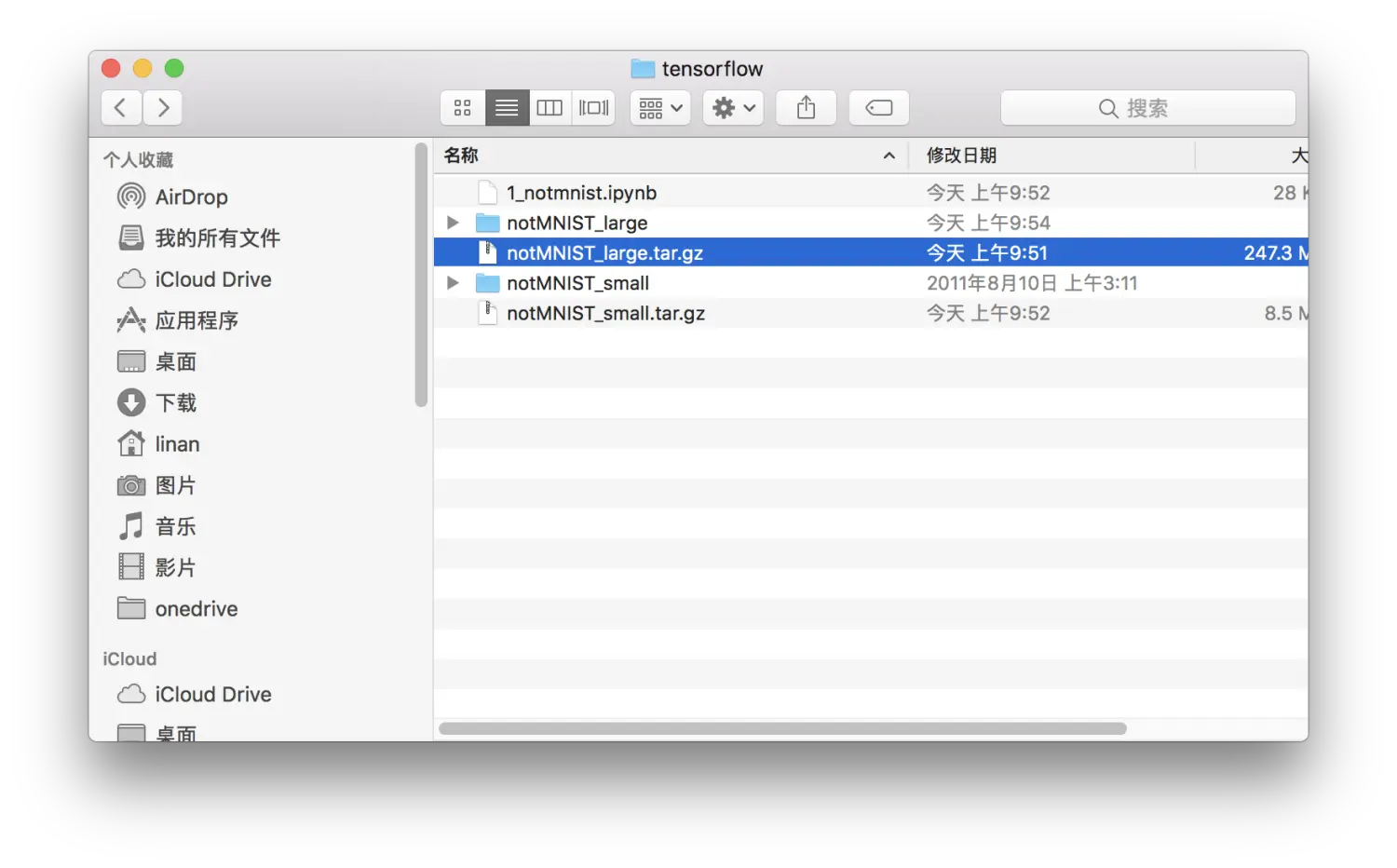Select the notMNIST_small folder row
Viewport: 1397px width, 868px height.
(871, 283)
